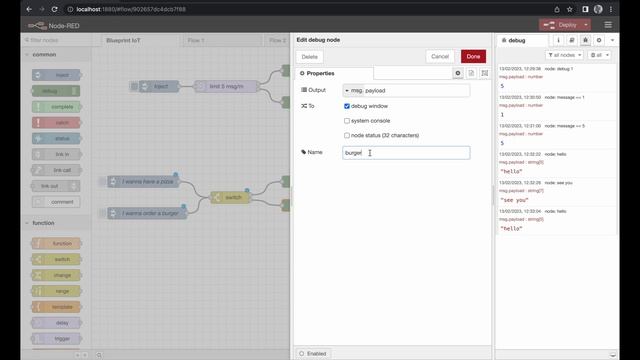Select the link out palette node

click(x=56, y=186)
